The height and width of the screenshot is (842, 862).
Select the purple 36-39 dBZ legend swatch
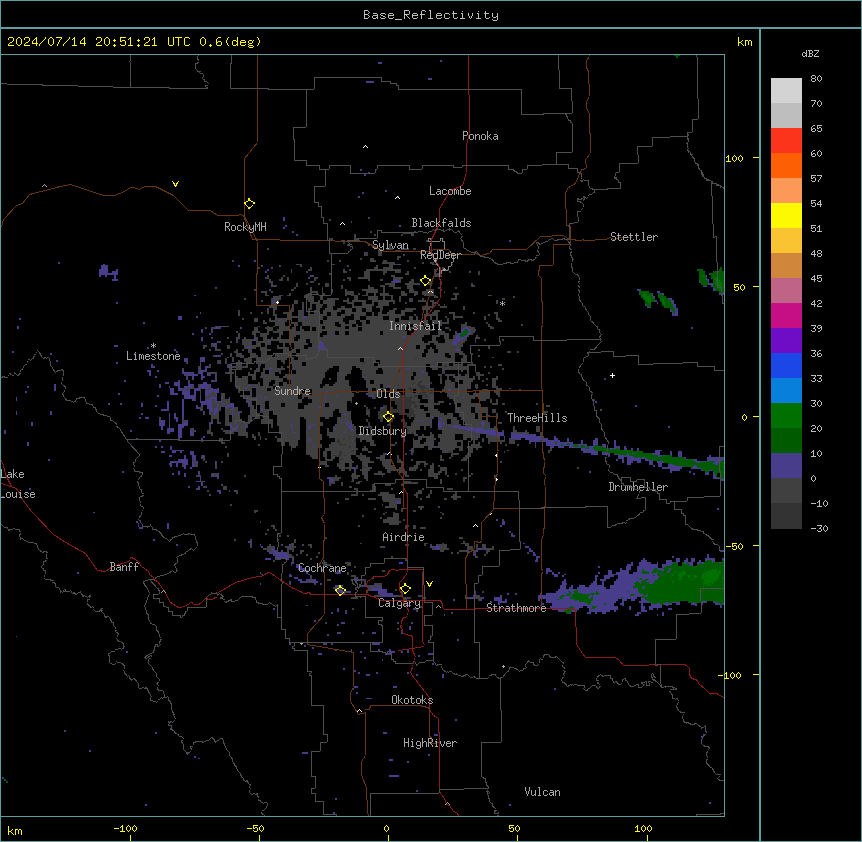click(x=786, y=341)
